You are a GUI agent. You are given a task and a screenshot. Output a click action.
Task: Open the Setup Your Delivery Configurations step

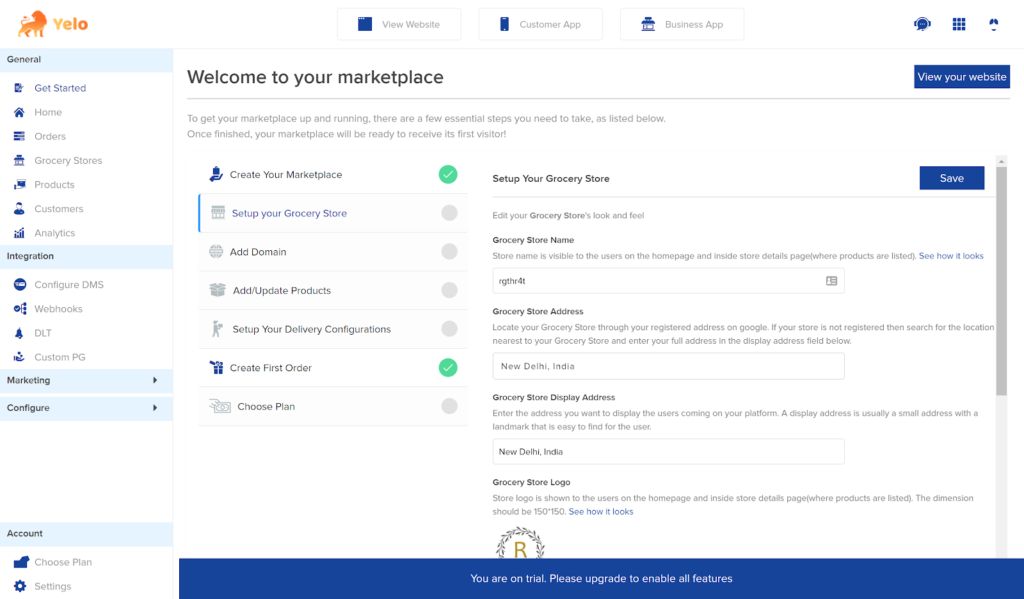(311, 329)
